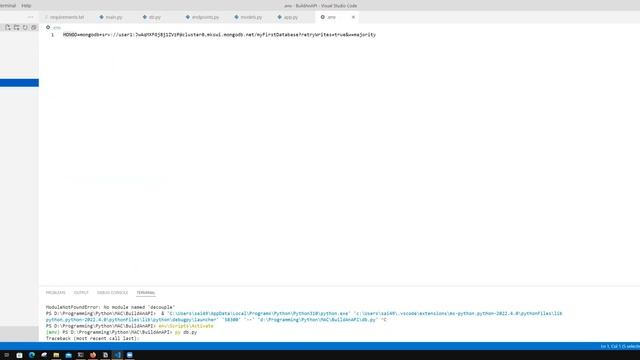
Task: Select the highlighted blue file row in sidebar
Action: tap(19, 83)
